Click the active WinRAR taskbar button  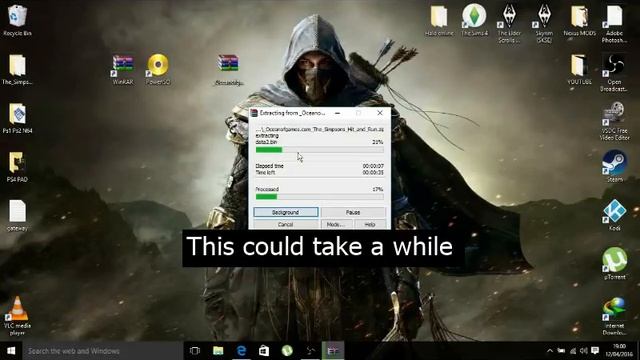point(333,351)
